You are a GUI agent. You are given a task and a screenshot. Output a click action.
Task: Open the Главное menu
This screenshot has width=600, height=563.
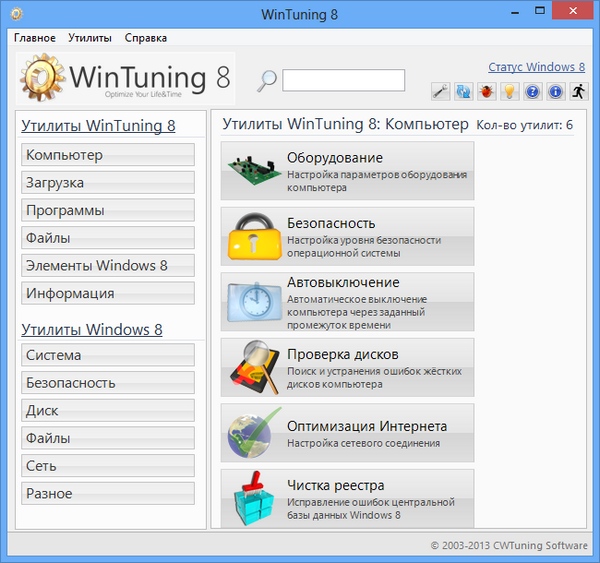click(34, 38)
